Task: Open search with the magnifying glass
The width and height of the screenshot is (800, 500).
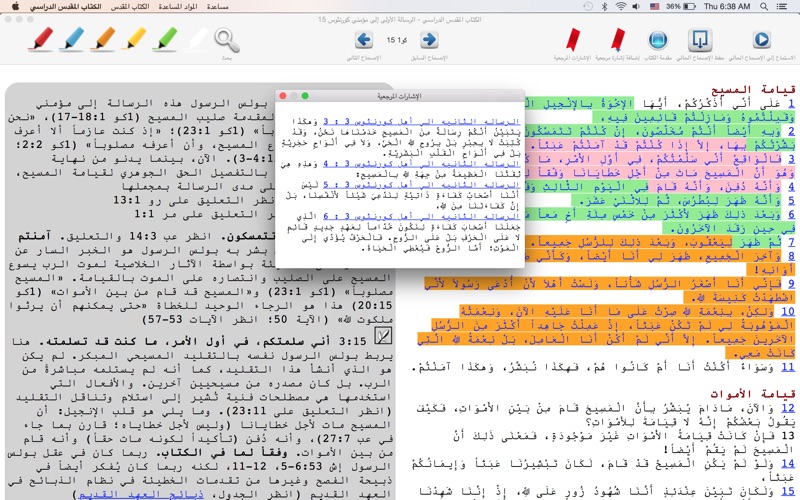Action: (227, 40)
